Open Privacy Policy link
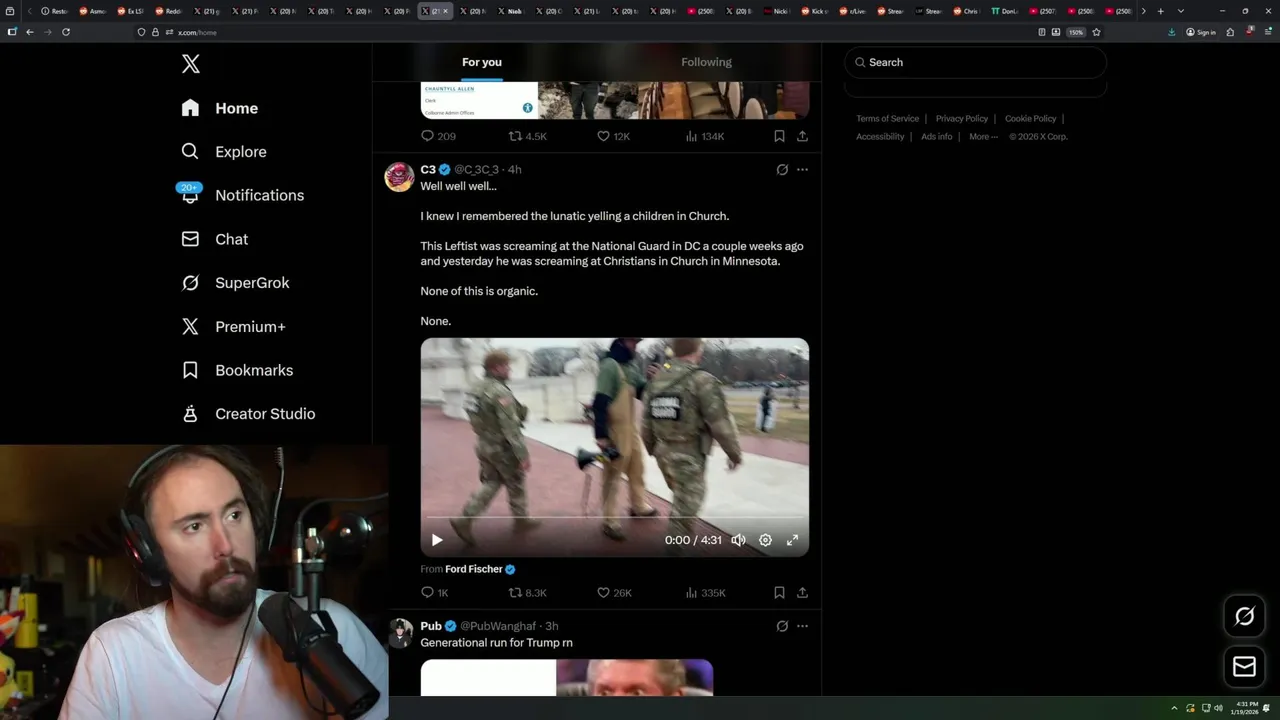This screenshot has width=1280, height=720. [962, 119]
